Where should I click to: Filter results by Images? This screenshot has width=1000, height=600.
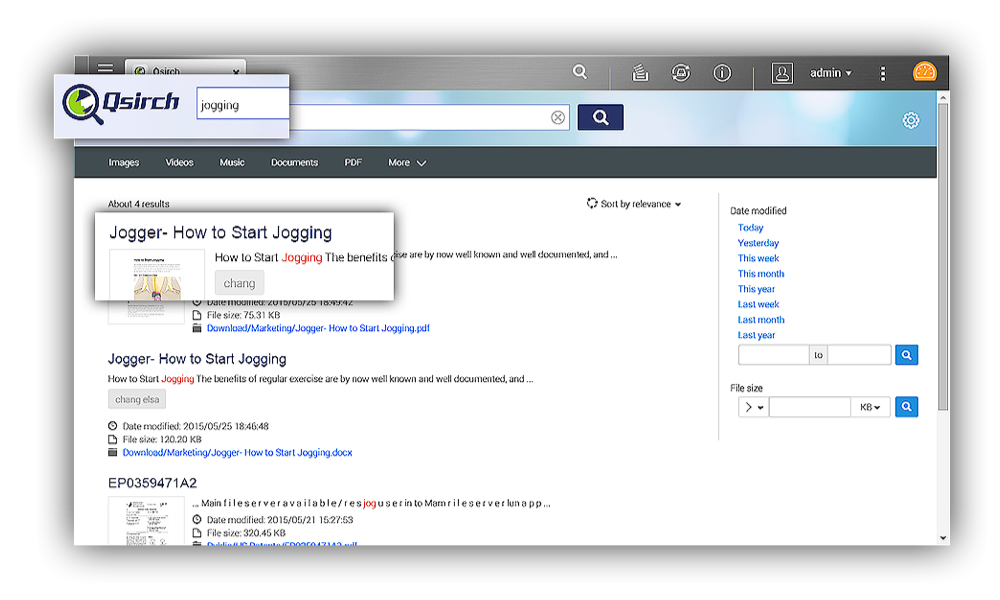point(124,163)
